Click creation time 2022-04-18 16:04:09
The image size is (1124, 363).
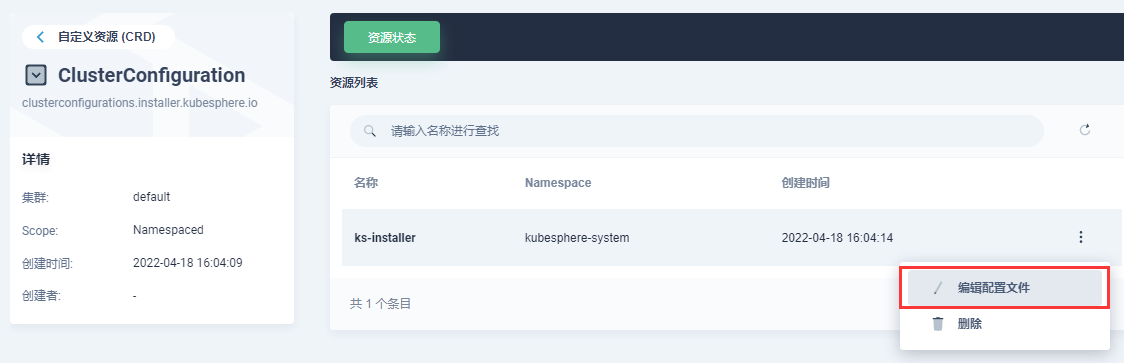(x=188, y=263)
